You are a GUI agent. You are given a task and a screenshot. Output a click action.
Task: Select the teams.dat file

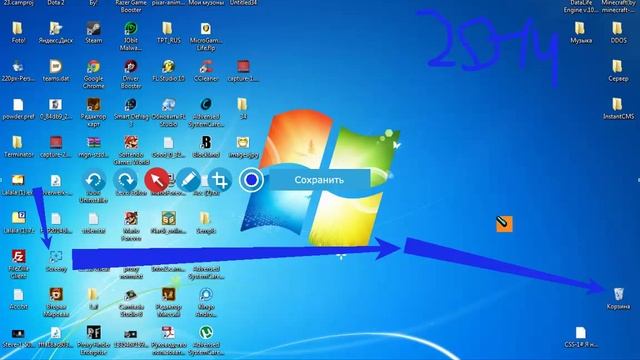[56, 71]
